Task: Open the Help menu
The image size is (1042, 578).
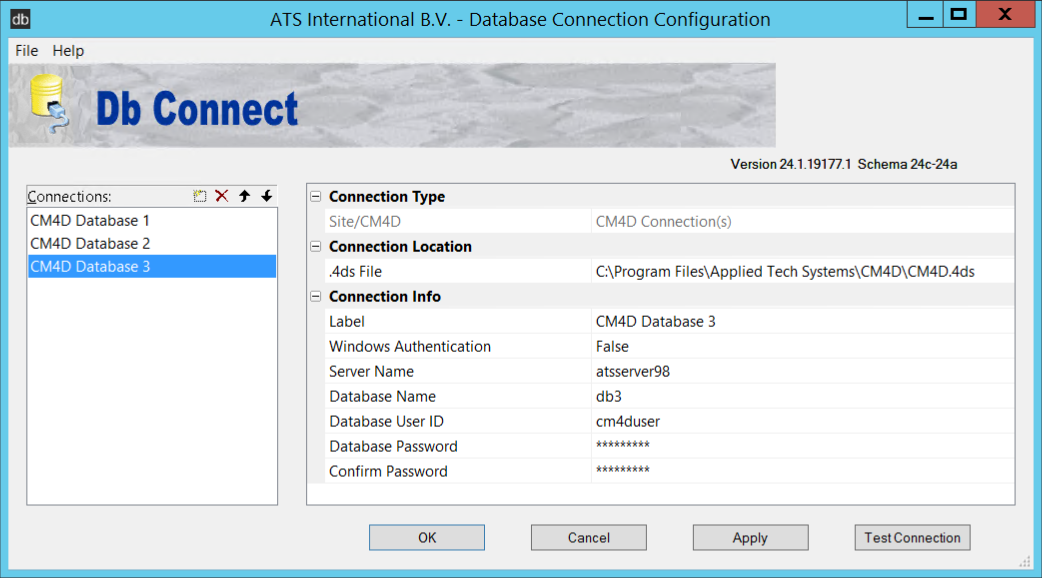Action: click(68, 50)
